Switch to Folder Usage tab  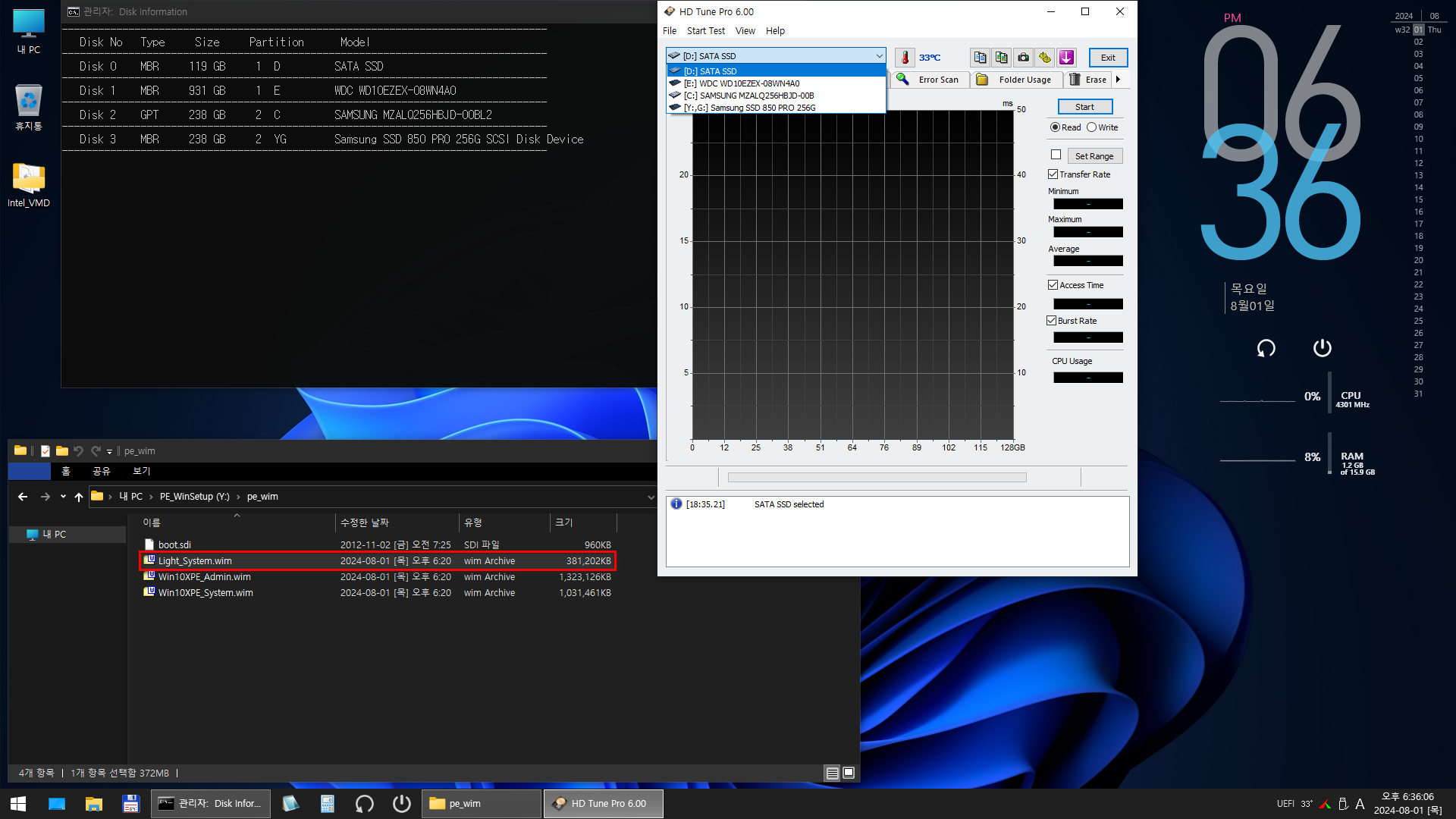[x=1016, y=80]
